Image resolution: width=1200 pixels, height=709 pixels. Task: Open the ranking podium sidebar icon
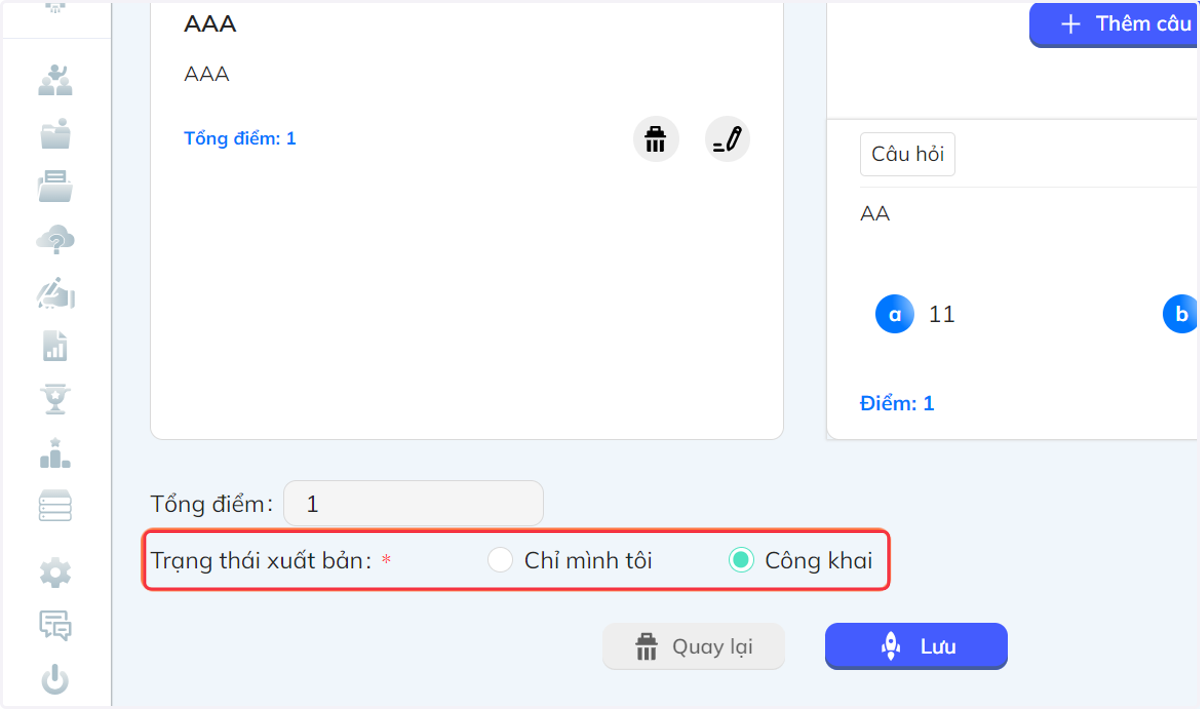coord(56,452)
